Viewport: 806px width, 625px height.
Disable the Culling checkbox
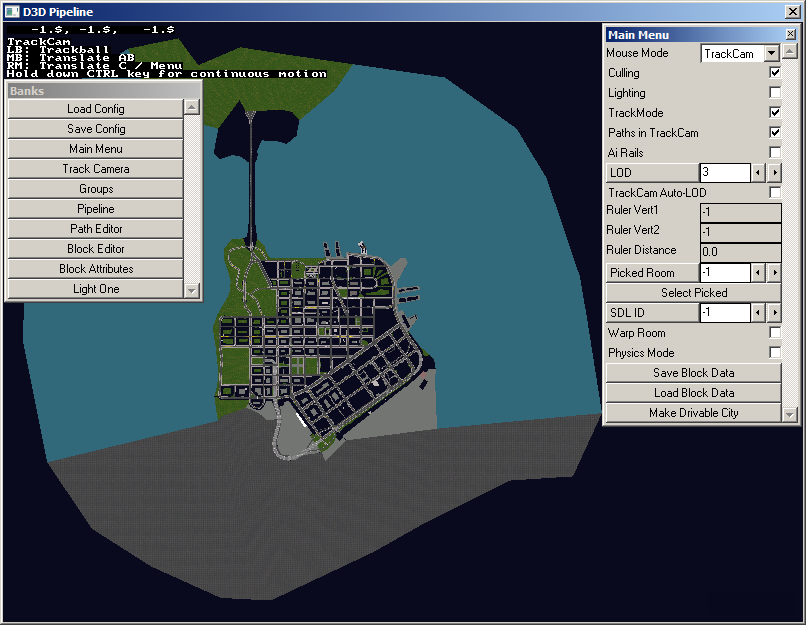coord(775,72)
